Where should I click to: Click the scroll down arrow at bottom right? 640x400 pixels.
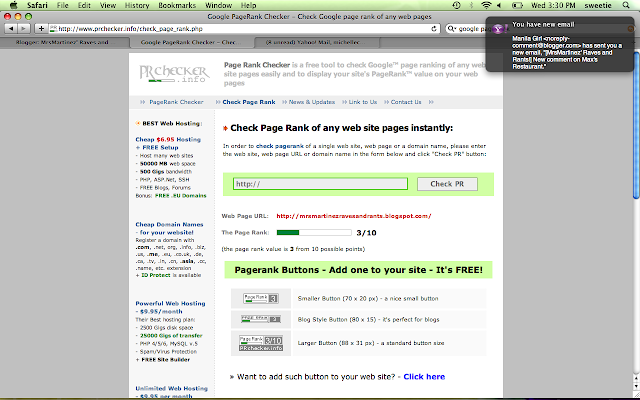636,386
